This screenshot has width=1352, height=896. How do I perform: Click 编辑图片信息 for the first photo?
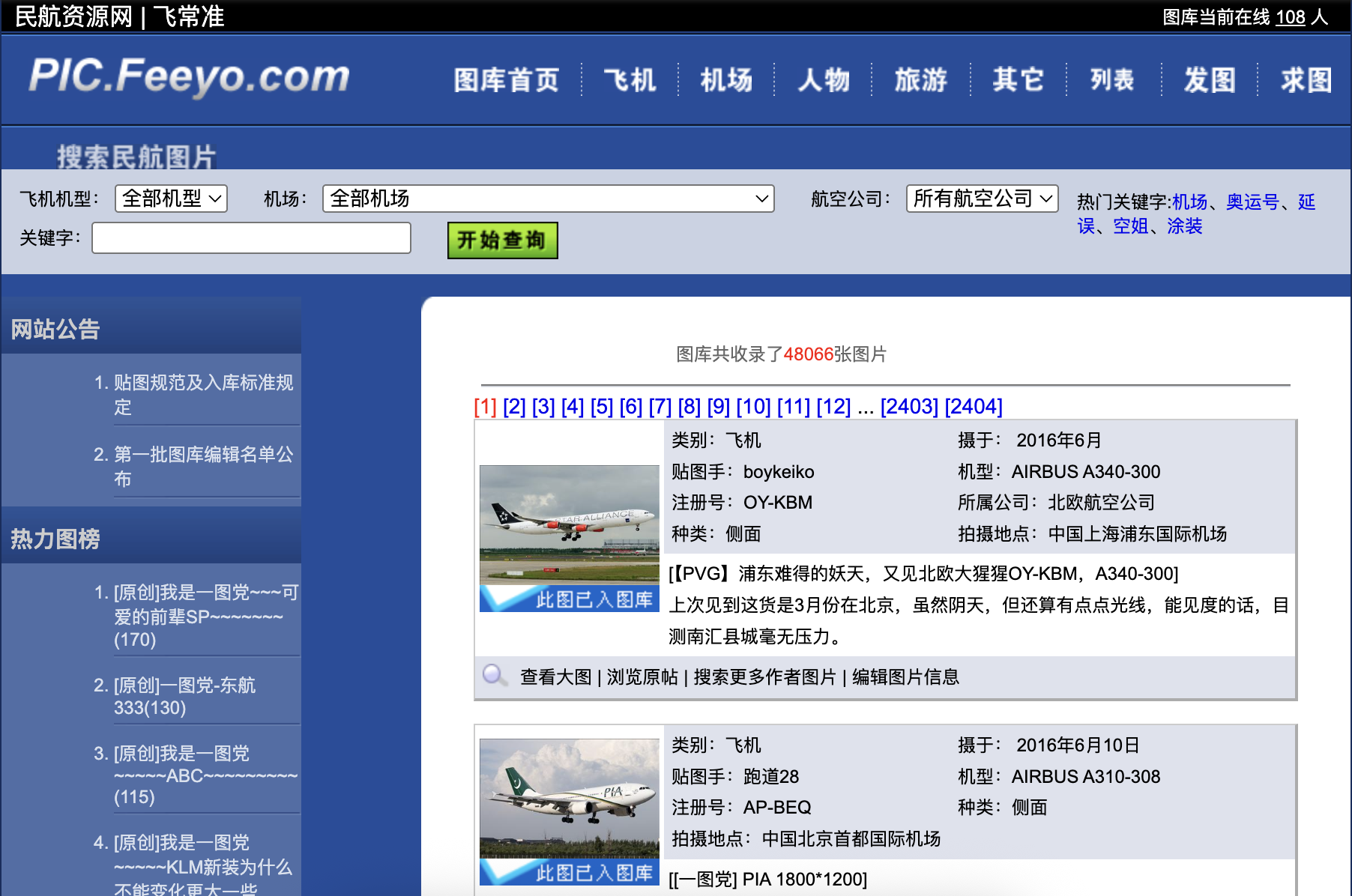click(x=905, y=677)
